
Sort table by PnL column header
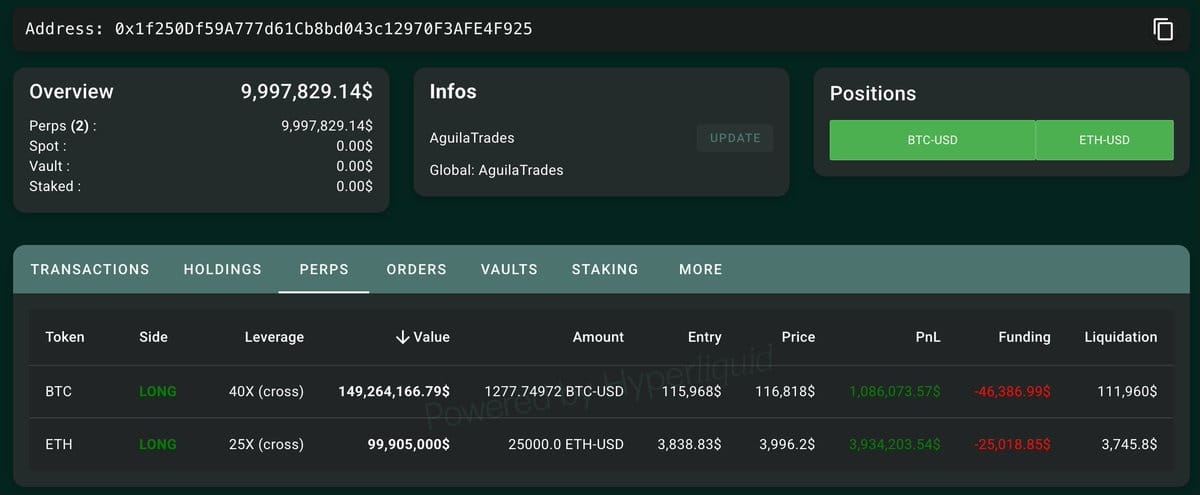[x=928, y=337]
